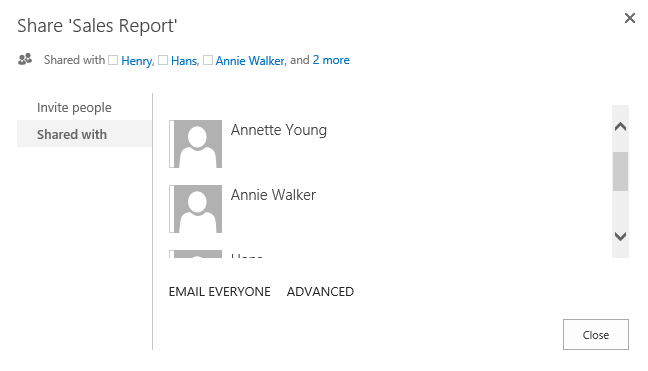The height and width of the screenshot is (371, 648).
Task: Switch to the Invite people tab
Action: pyautogui.click(x=74, y=107)
